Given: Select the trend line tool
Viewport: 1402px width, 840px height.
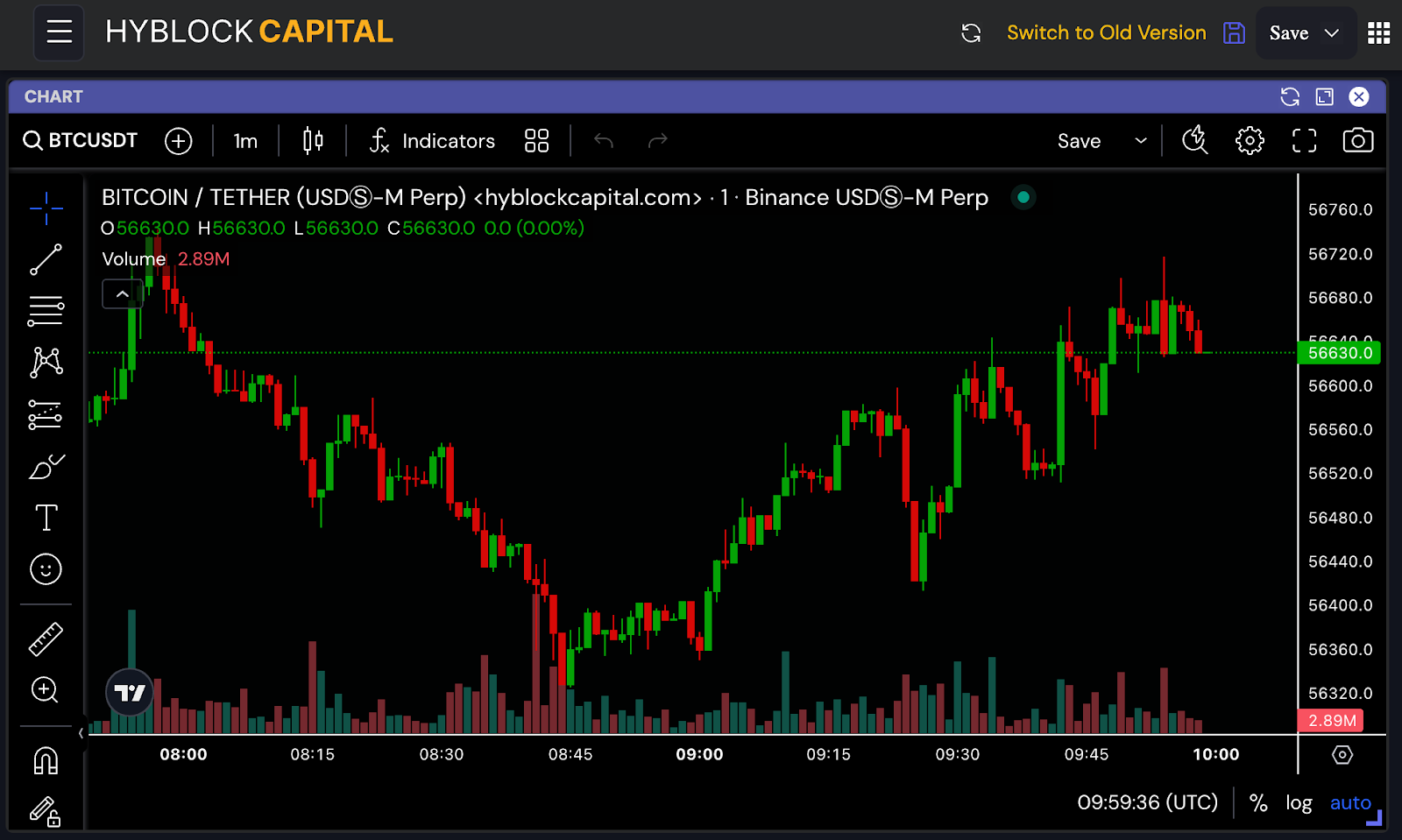Looking at the screenshot, I should [x=46, y=260].
